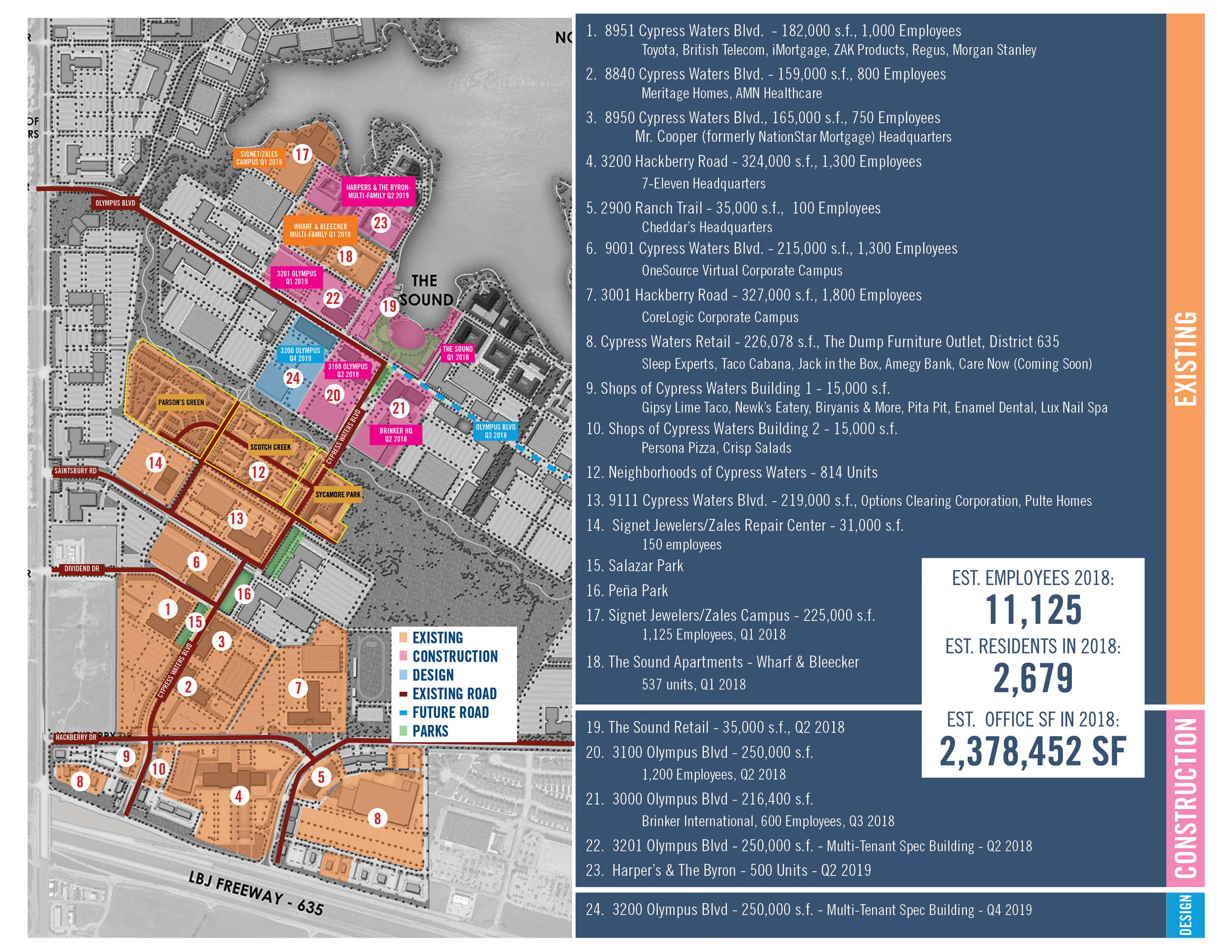Screen dimensions: 1232x952
Task: Click Signet/Zales Campus Q1 2018 label
Action: tap(259, 158)
